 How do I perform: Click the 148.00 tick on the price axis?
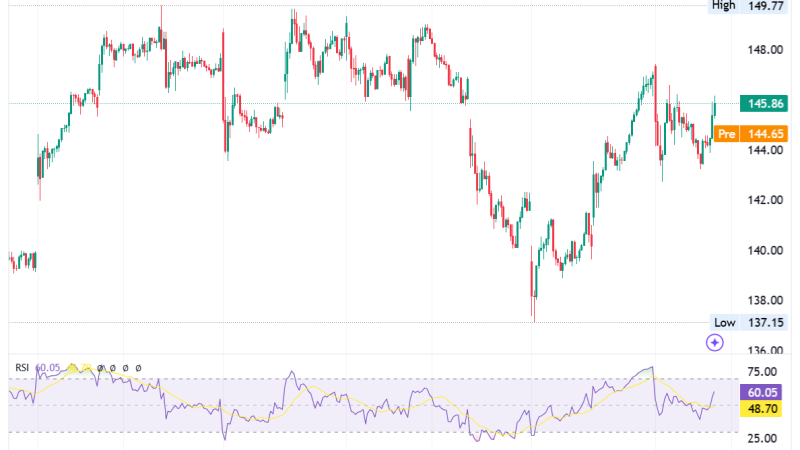(765, 50)
